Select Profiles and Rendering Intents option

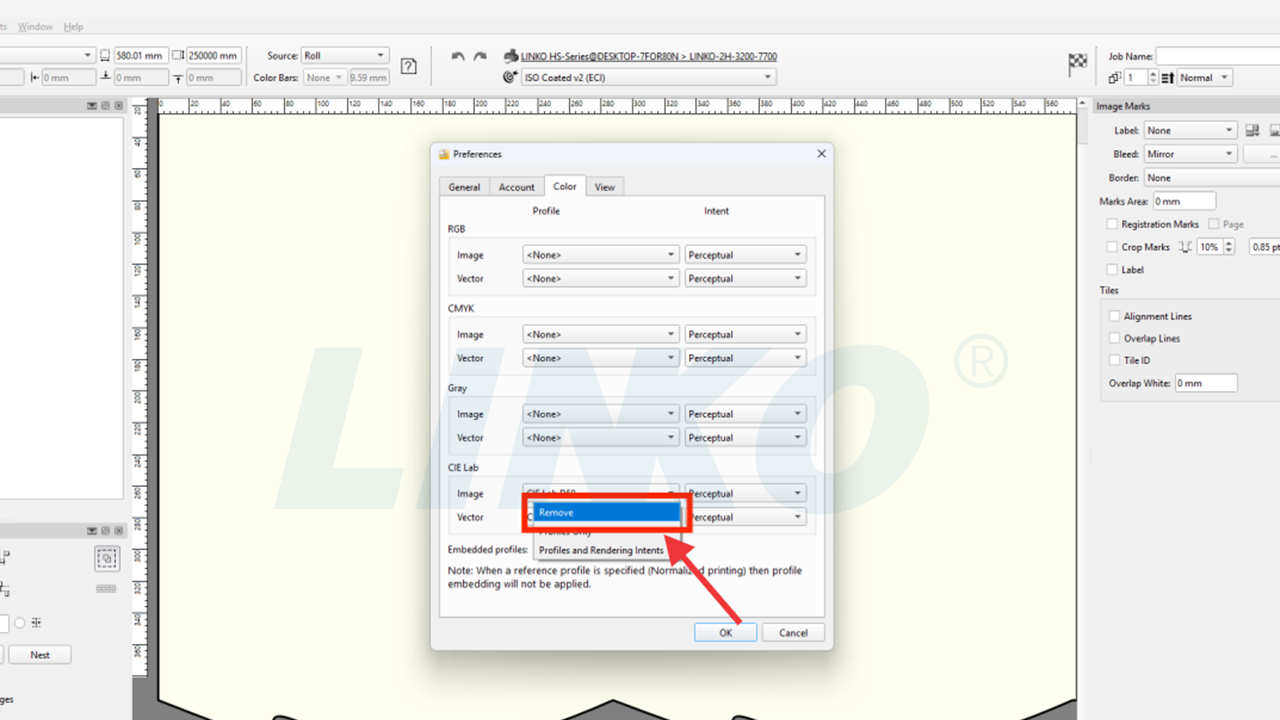(x=601, y=551)
